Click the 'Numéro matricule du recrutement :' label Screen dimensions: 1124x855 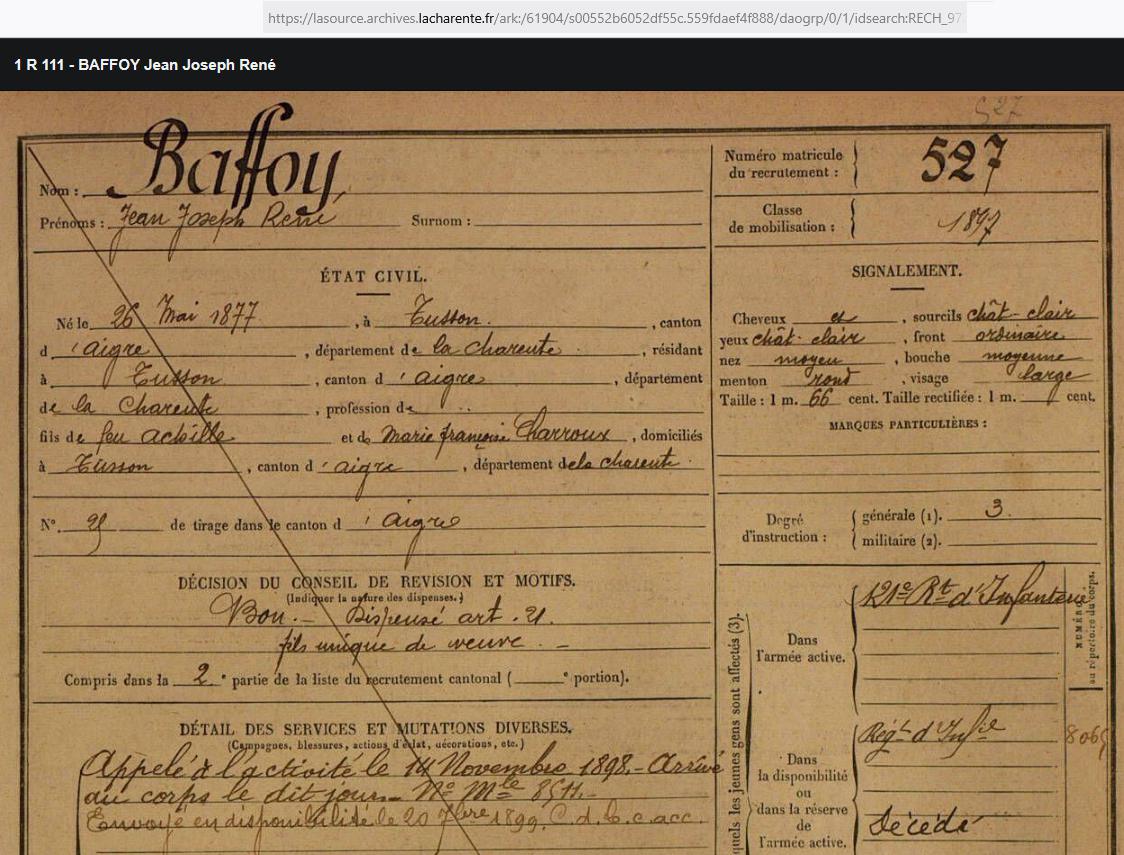[783, 164]
